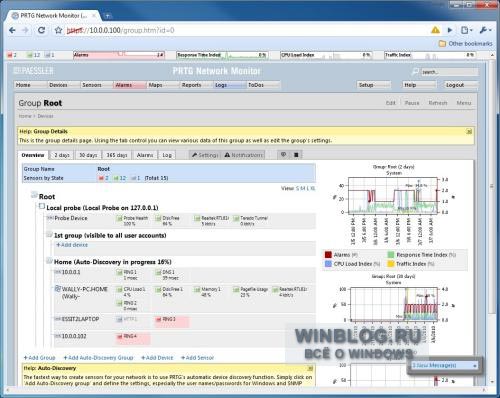Collapse the Root tree node

(34, 195)
